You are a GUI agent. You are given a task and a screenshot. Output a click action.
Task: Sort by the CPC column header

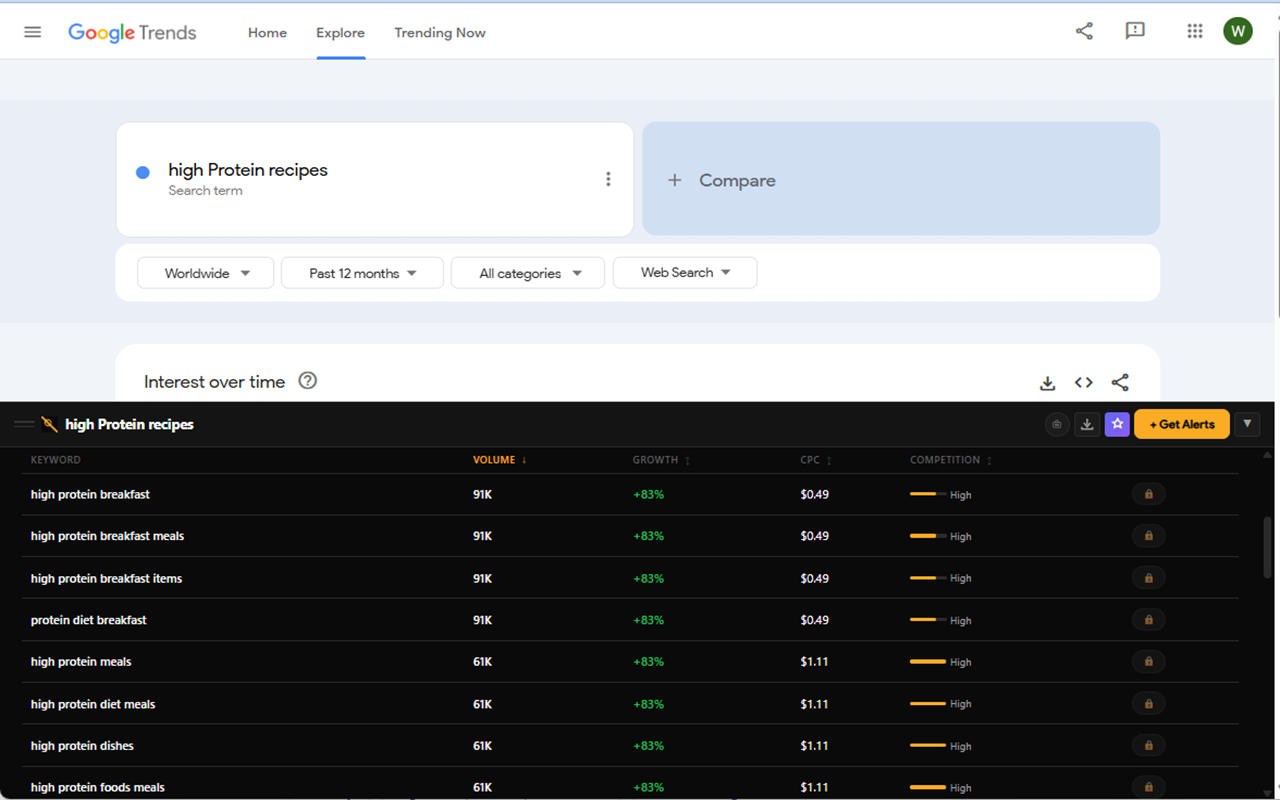pos(817,460)
